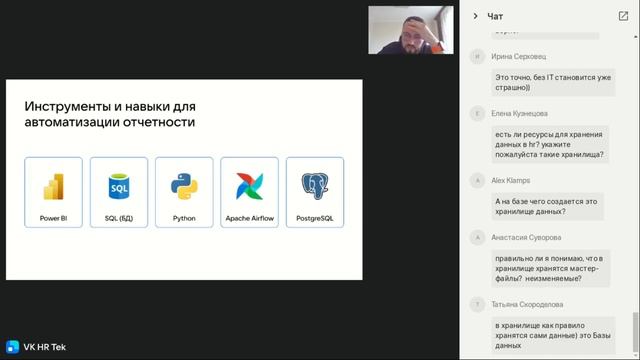Viewport: 640px width, 360px height.
Task: Click Анастасия Суворова's avatar in the chat
Action: (x=477, y=238)
